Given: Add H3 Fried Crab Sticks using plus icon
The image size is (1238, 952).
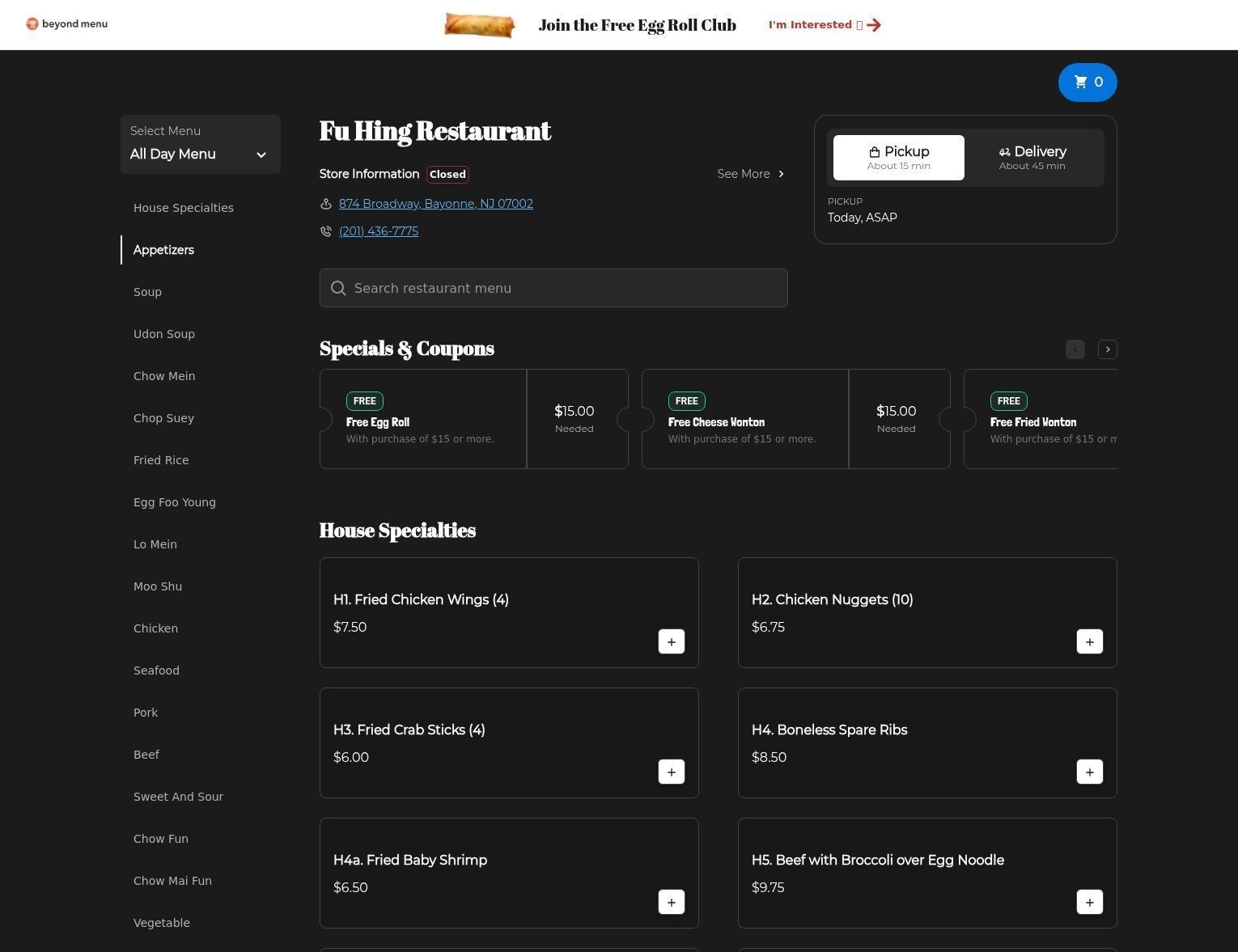Looking at the screenshot, I should pyautogui.click(x=671, y=772).
